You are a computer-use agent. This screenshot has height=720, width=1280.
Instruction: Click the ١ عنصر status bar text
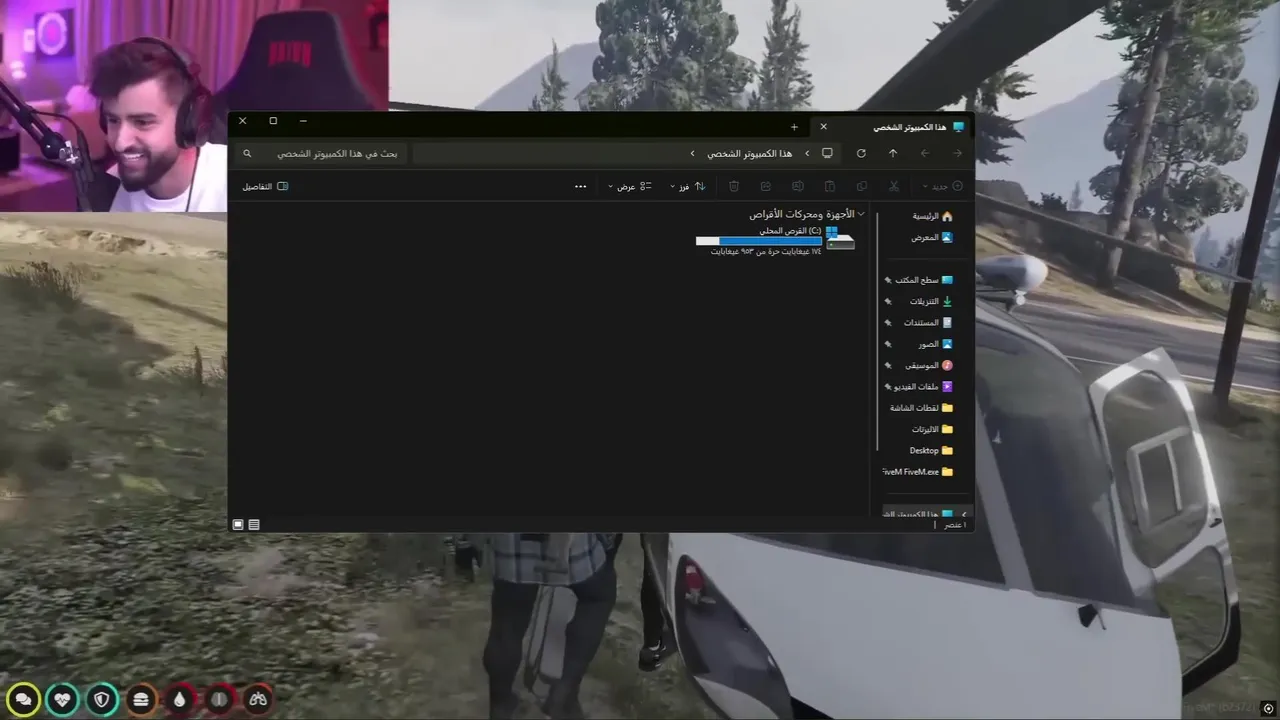tap(955, 525)
